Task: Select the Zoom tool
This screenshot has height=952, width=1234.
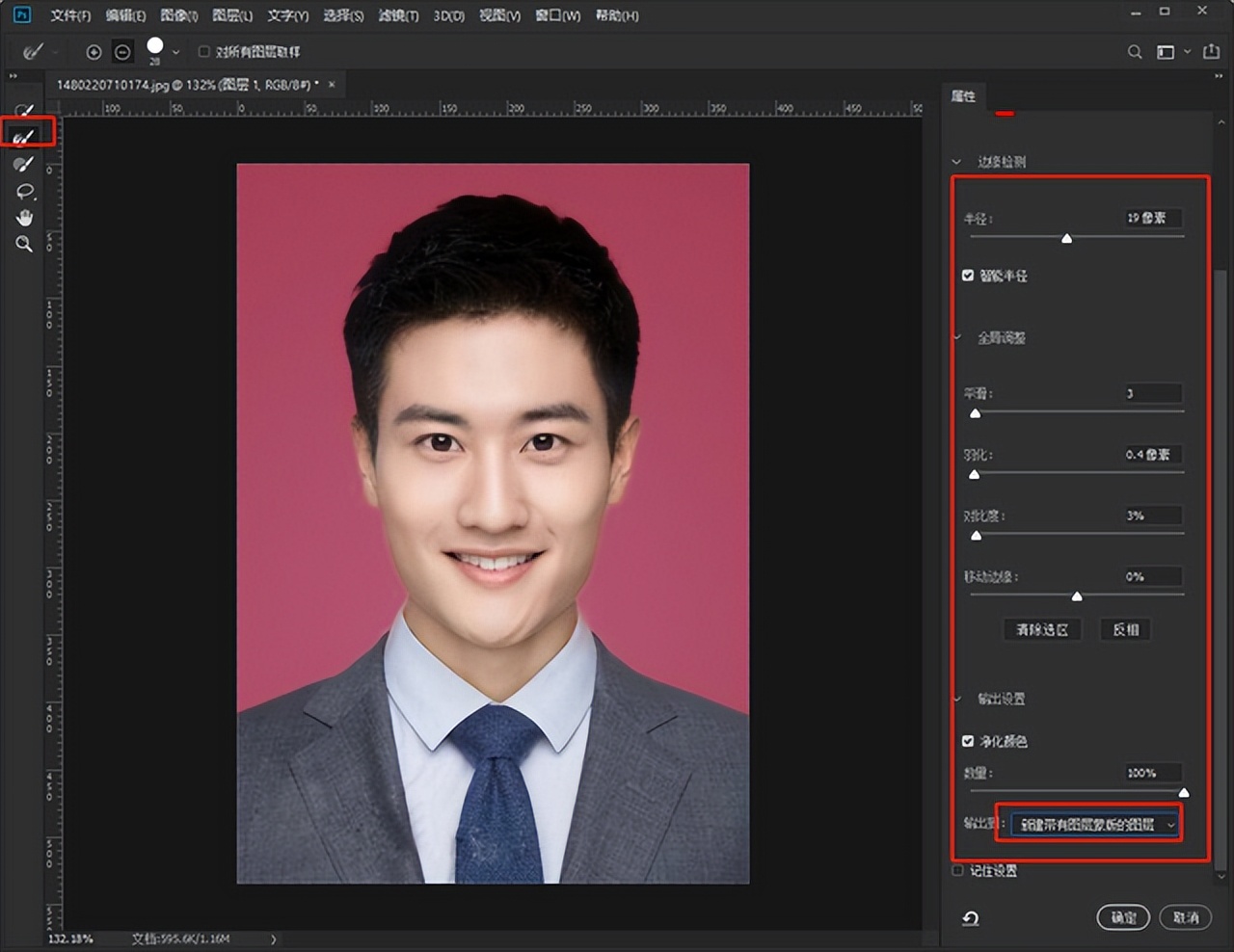Action: (x=24, y=244)
